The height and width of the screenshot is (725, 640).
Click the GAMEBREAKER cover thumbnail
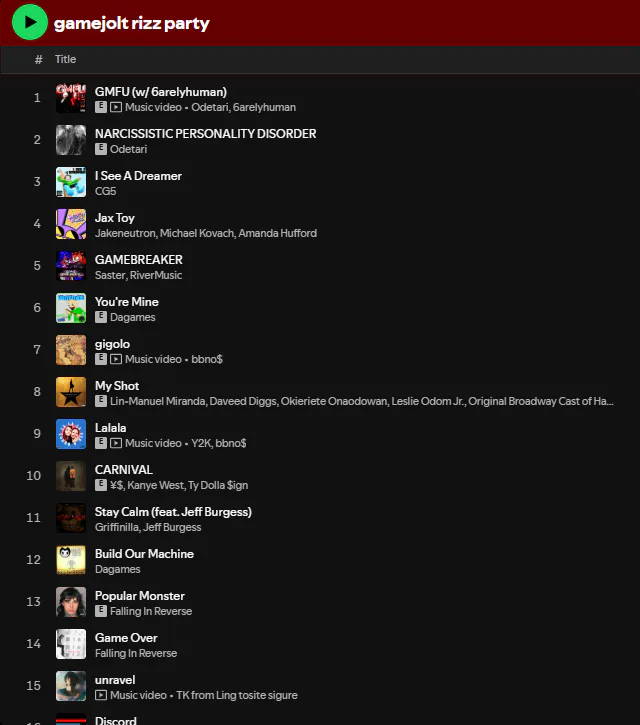pyautogui.click(x=71, y=266)
